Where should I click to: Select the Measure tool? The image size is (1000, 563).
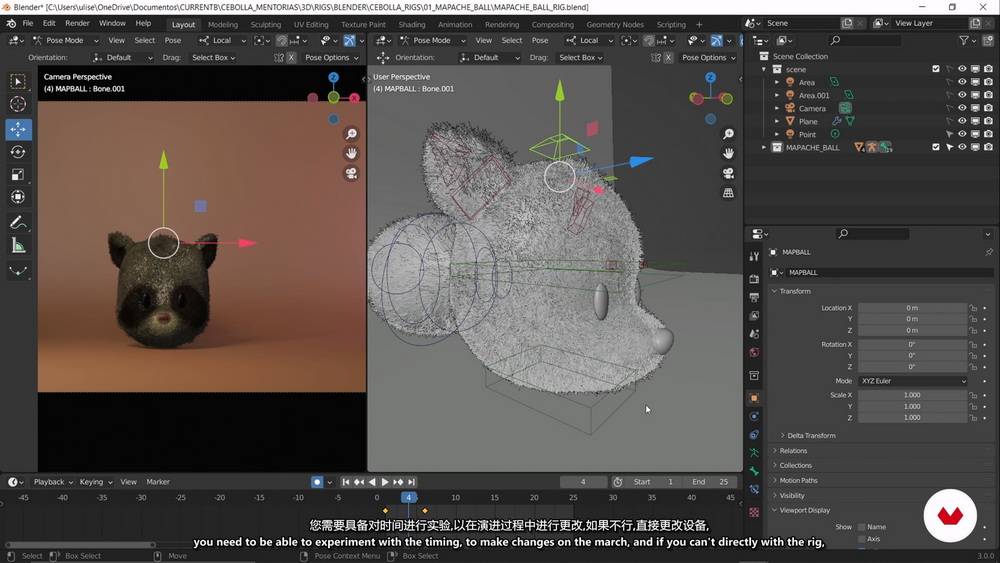(18, 245)
